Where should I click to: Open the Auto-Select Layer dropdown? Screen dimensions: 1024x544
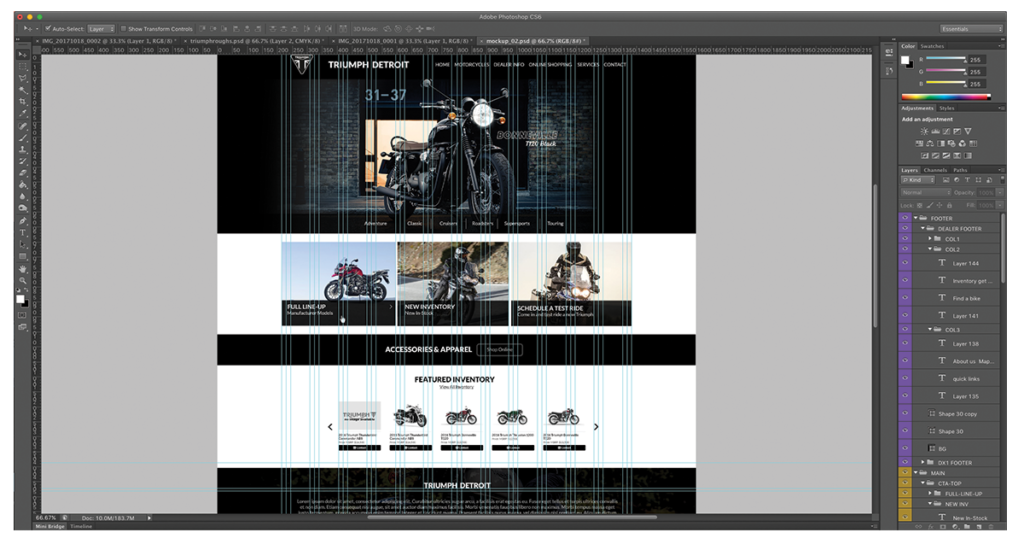point(101,29)
